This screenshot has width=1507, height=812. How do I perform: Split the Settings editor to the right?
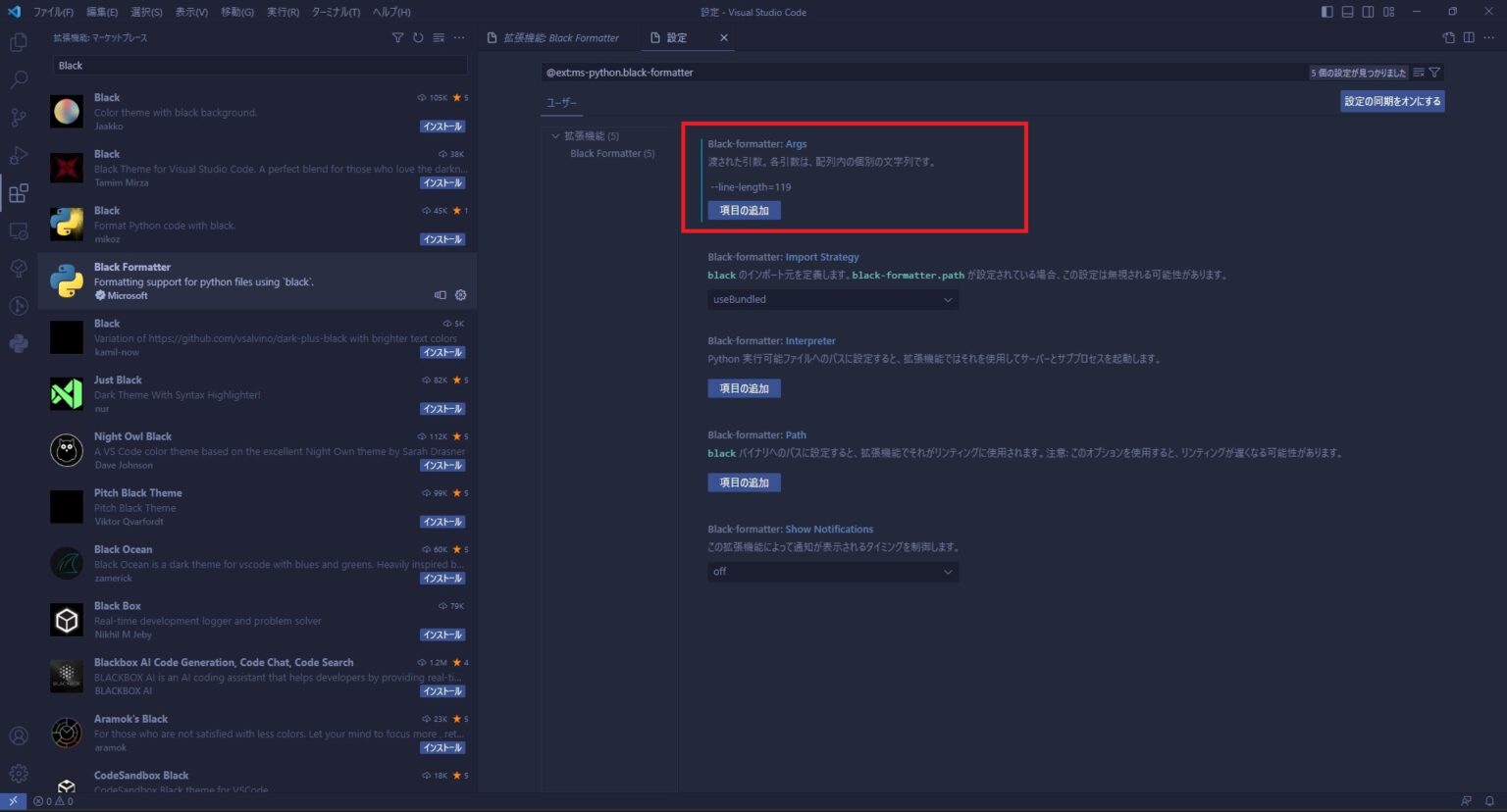[1469, 37]
